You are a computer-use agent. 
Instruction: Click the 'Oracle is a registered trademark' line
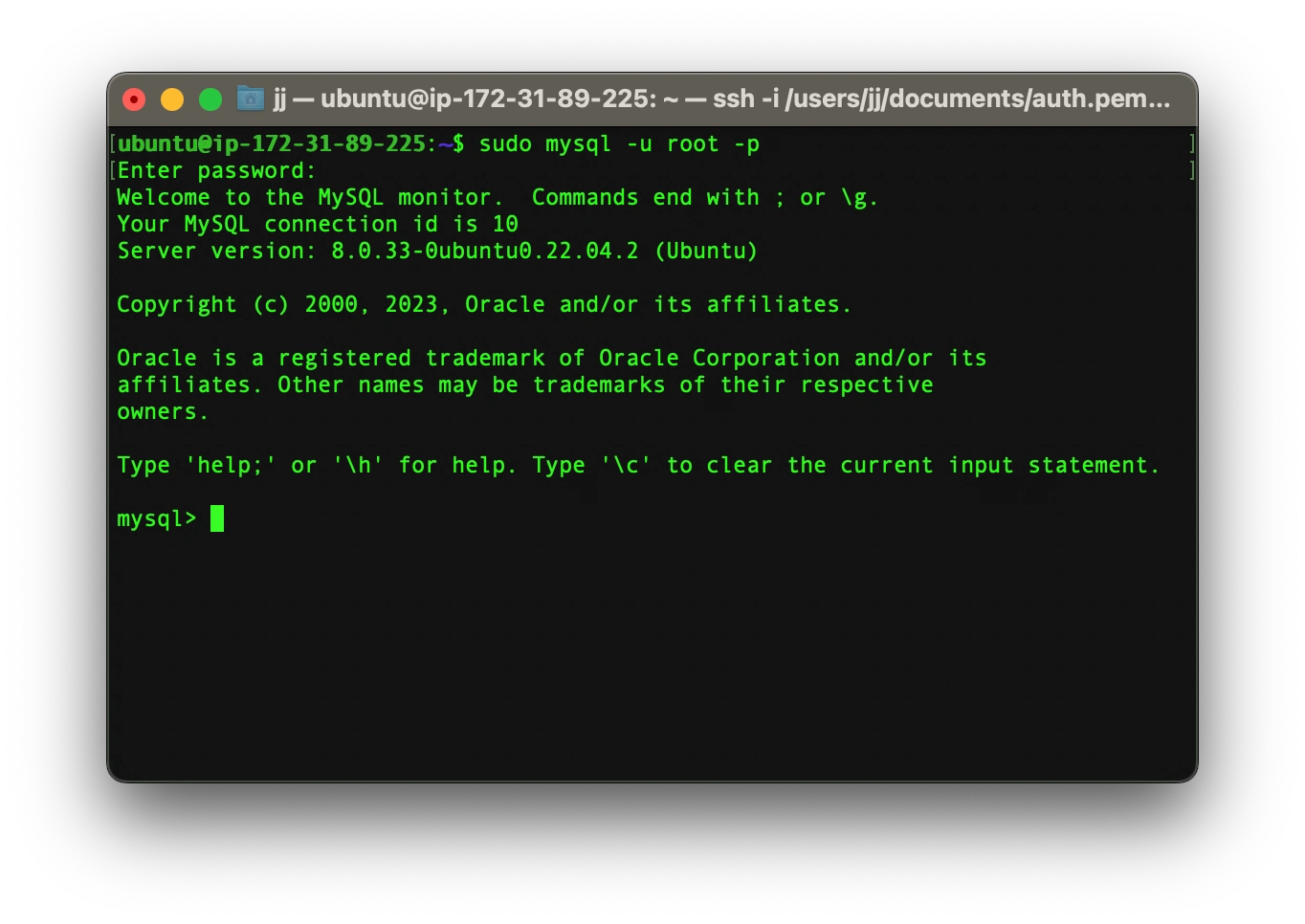click(x=551, y=358)
